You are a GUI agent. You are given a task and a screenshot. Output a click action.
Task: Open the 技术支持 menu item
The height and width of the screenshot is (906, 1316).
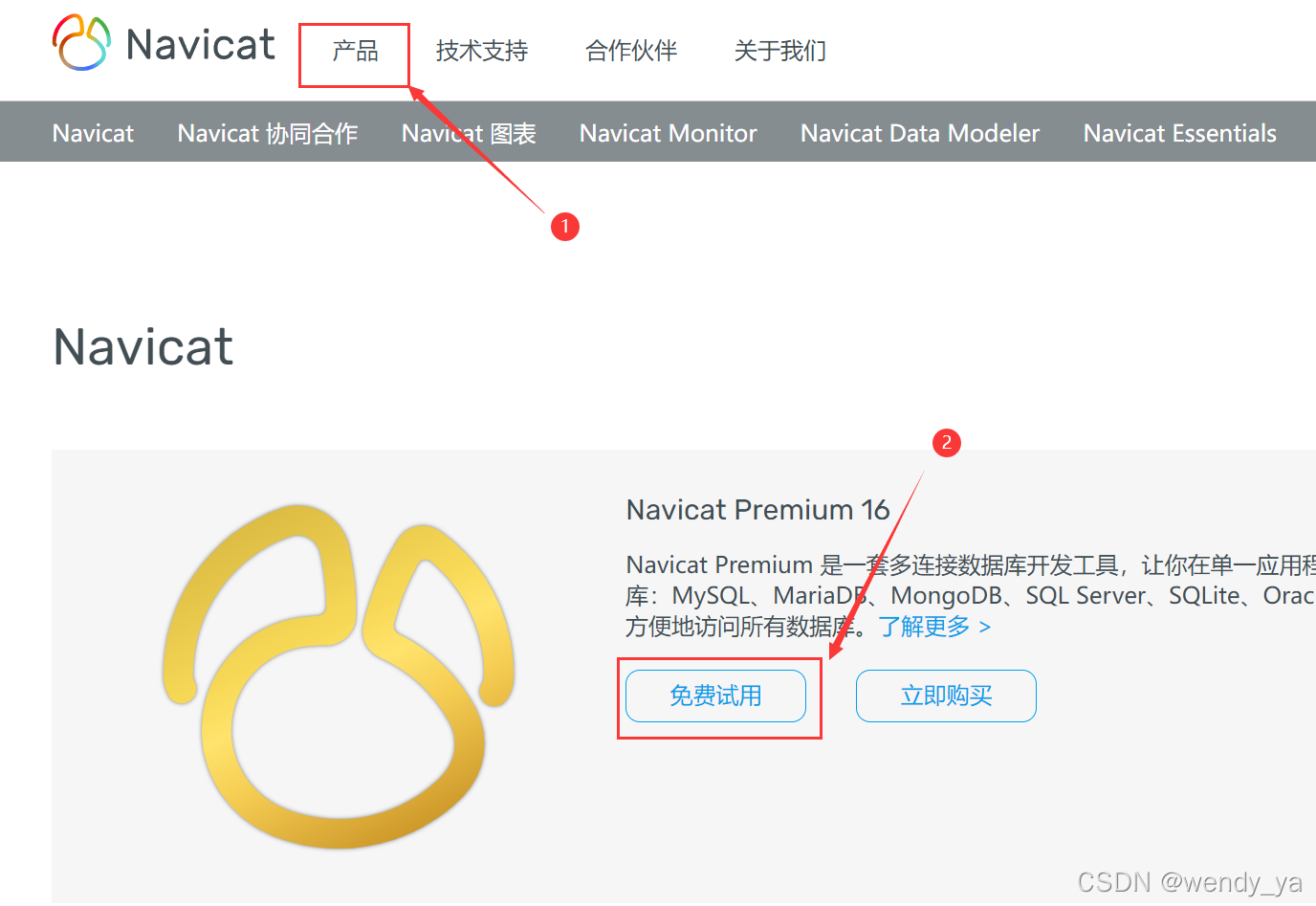(482, 51)
